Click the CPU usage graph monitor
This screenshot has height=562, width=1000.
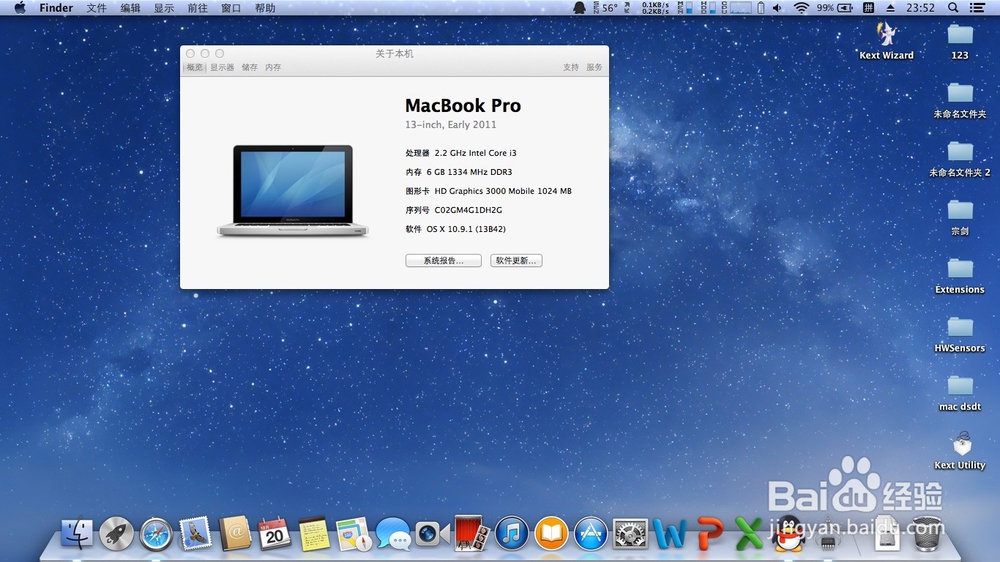(x=740, y=8)
